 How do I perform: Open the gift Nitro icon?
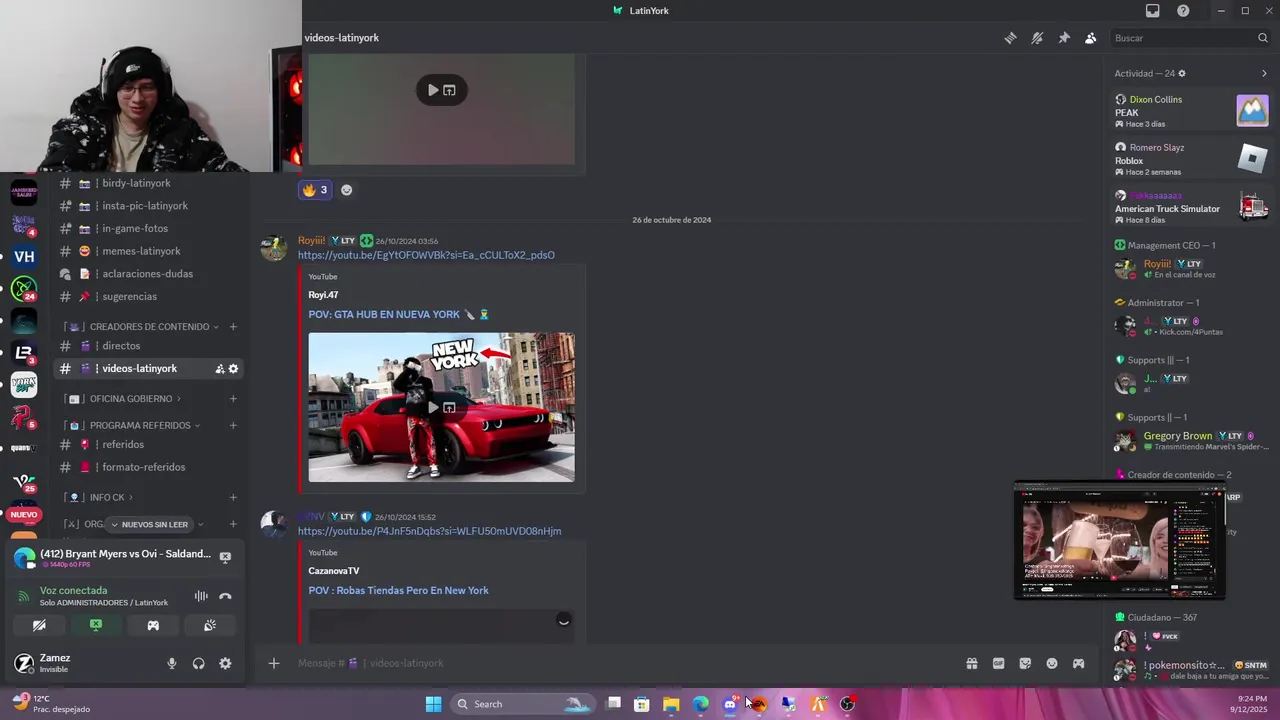click(x=971, y=663)
